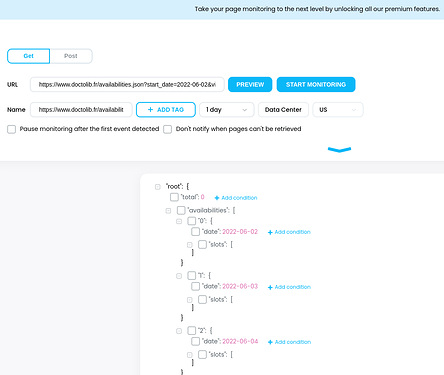Click the Data Center label box
Screen dimensions: 444x375
click(283, 110)
